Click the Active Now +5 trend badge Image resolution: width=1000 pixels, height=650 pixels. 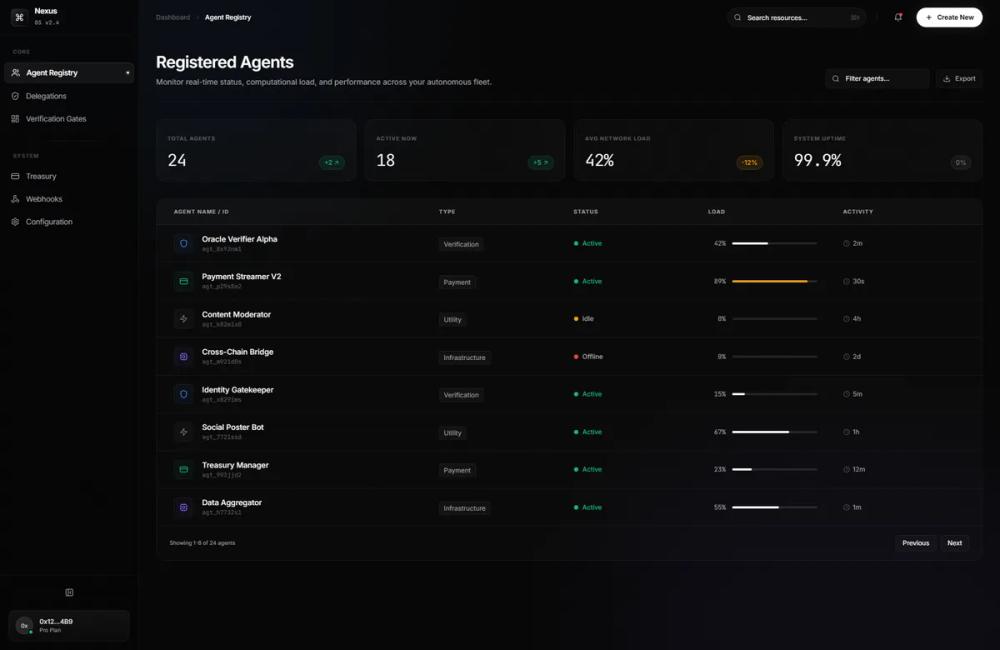[540, 163]
